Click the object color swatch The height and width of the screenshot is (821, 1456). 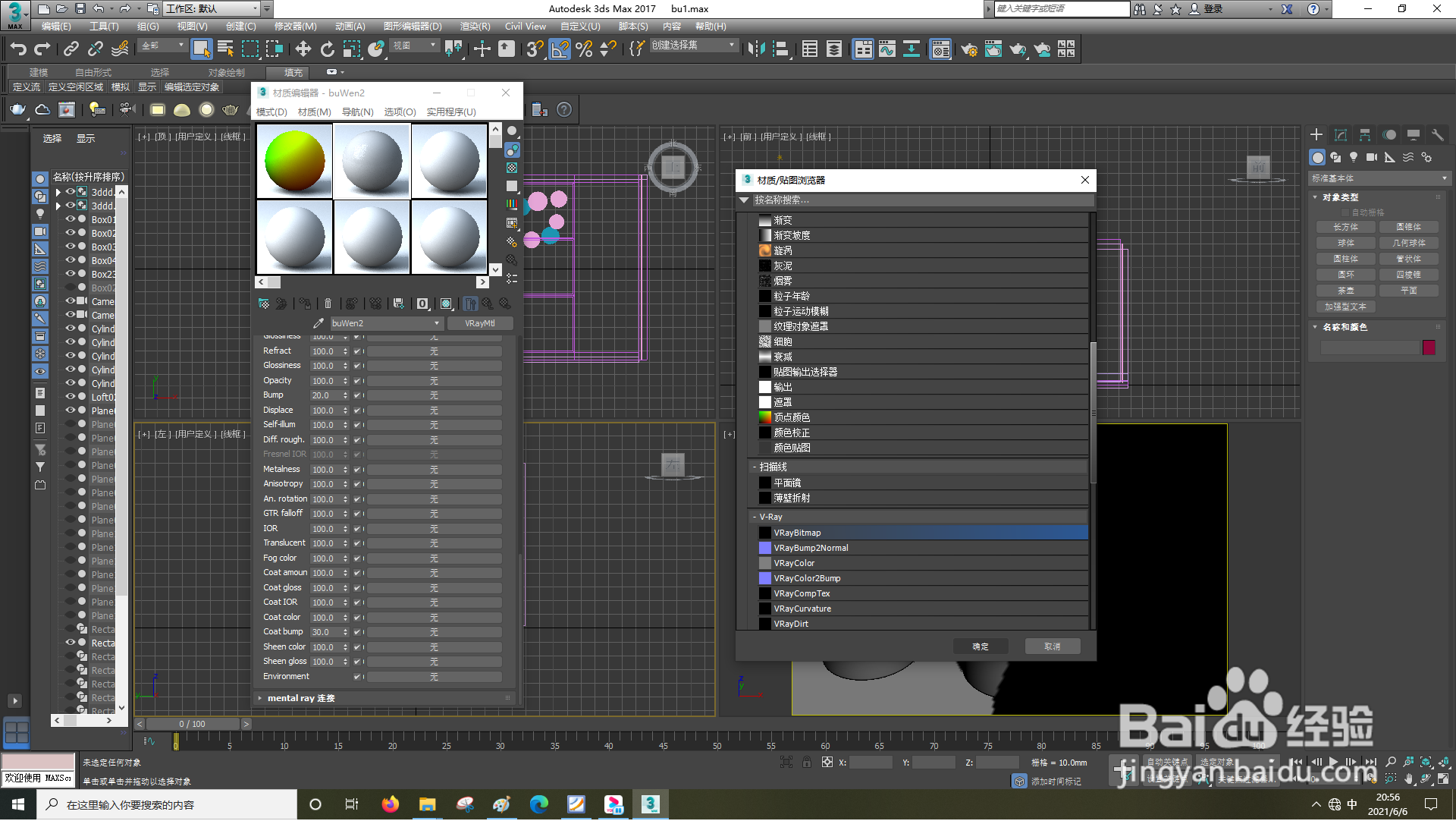tap(1429, 348)
